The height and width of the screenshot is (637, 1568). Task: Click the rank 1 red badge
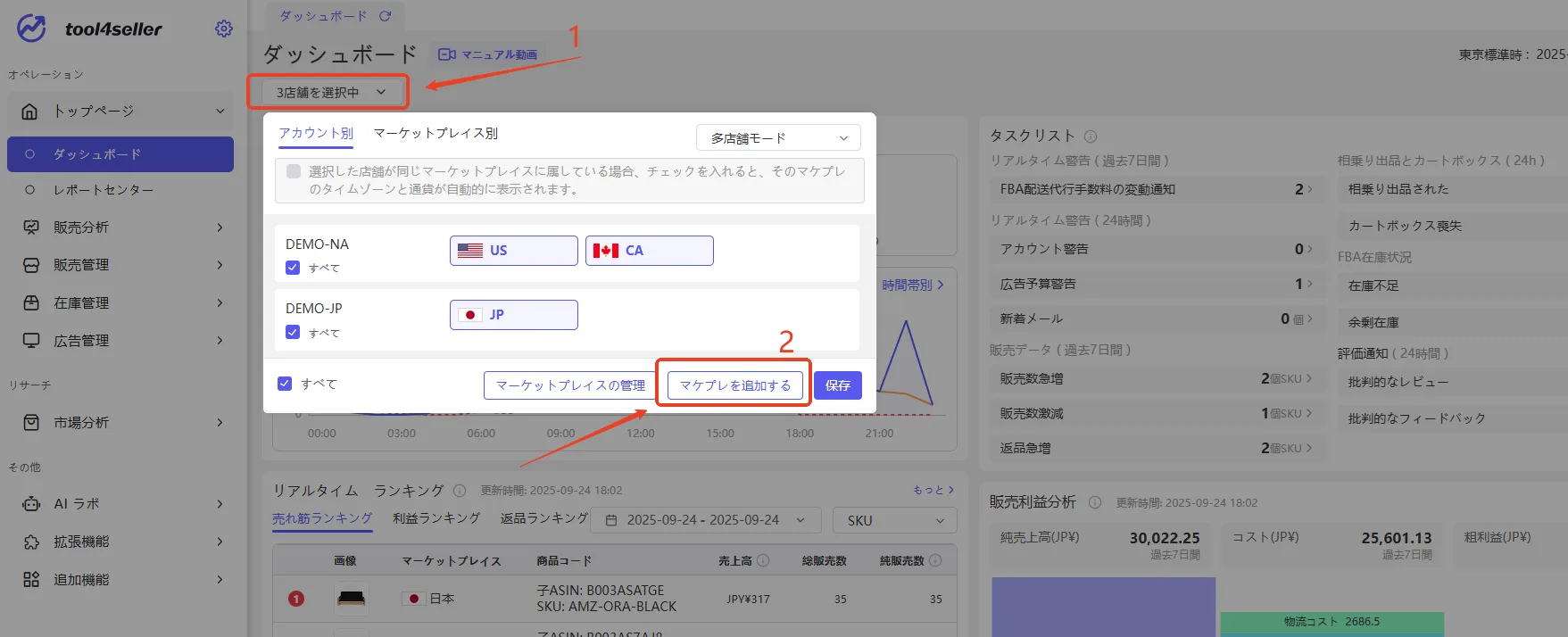click(x=296, y=599)
